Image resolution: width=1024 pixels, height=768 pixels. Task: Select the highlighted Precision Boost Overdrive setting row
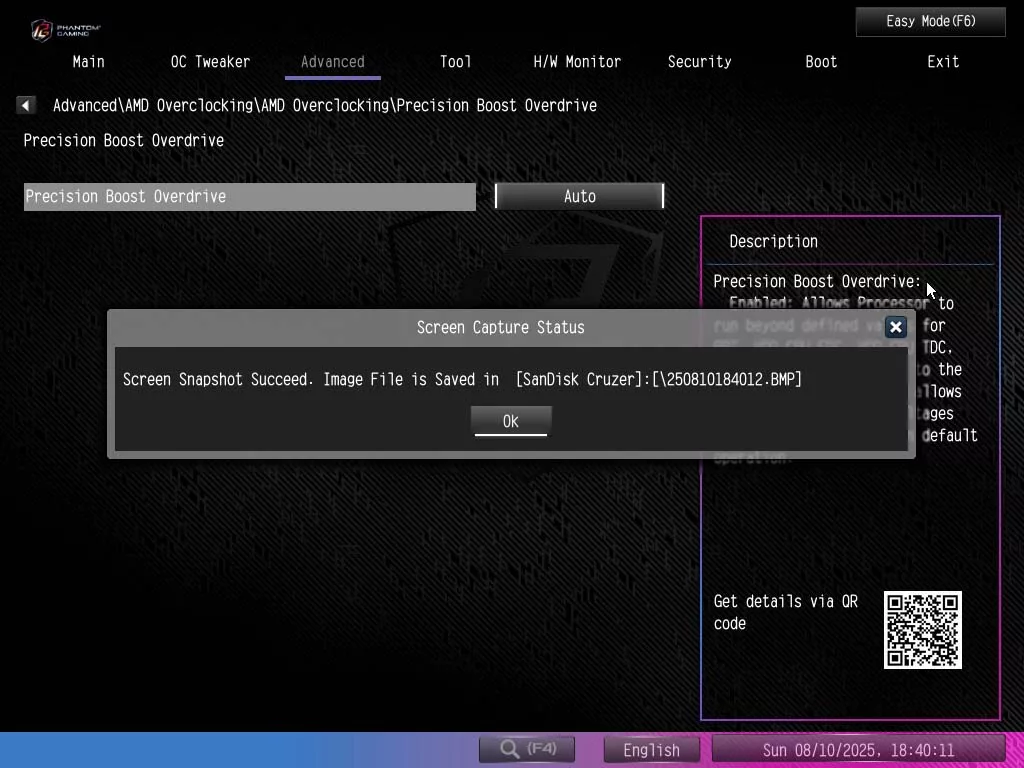249,197
